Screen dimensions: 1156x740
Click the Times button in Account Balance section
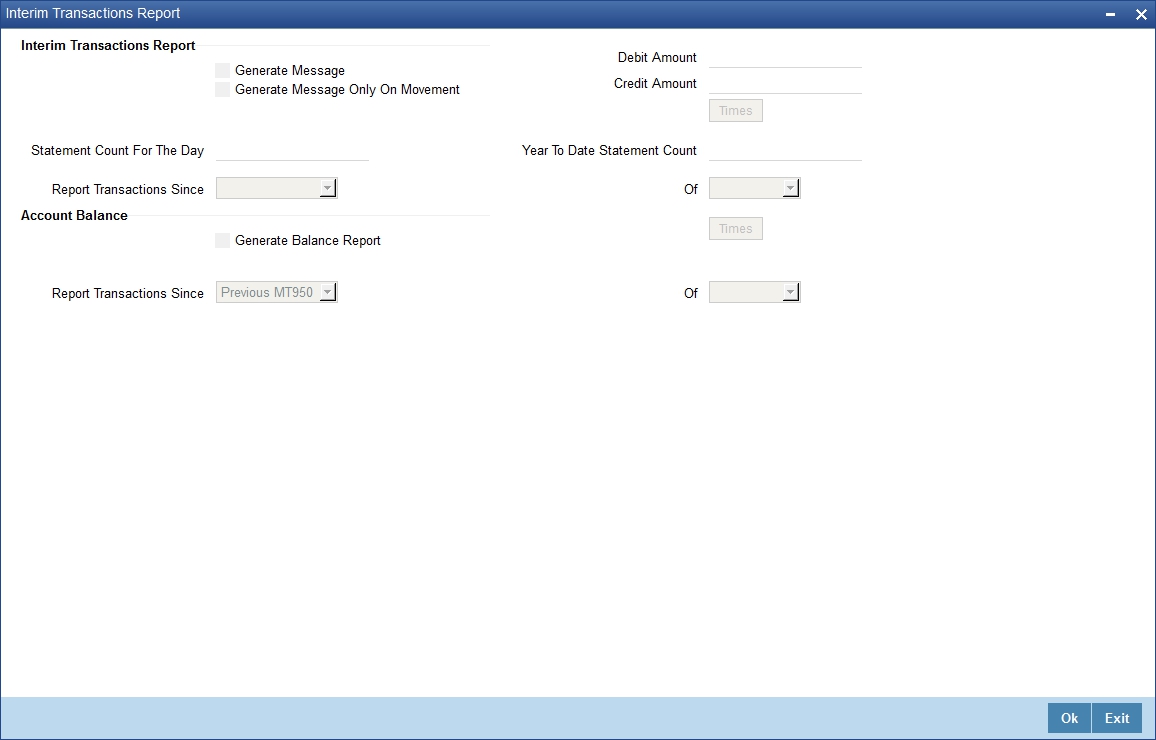tap(736, 228)
